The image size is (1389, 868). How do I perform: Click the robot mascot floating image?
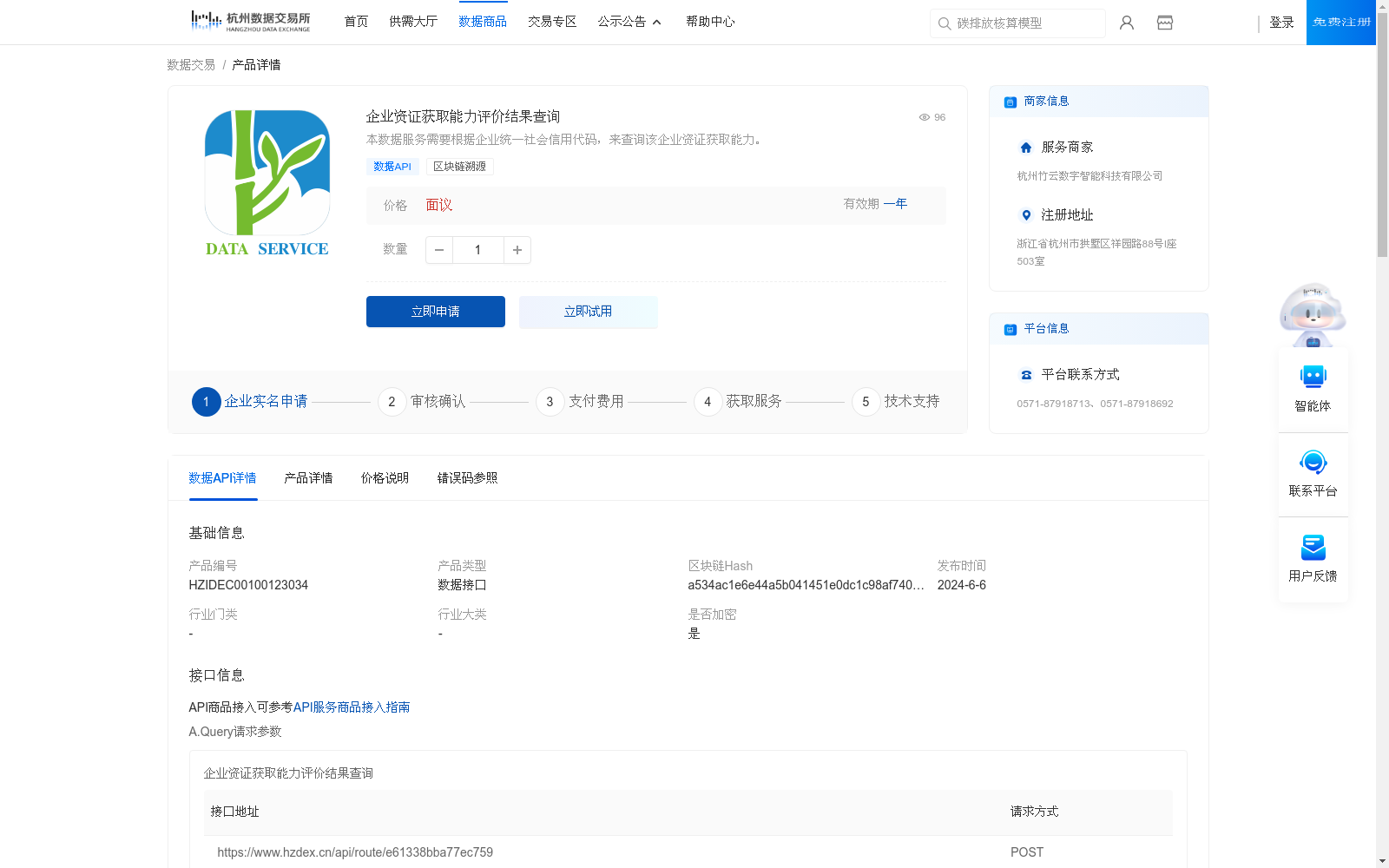1313,315
